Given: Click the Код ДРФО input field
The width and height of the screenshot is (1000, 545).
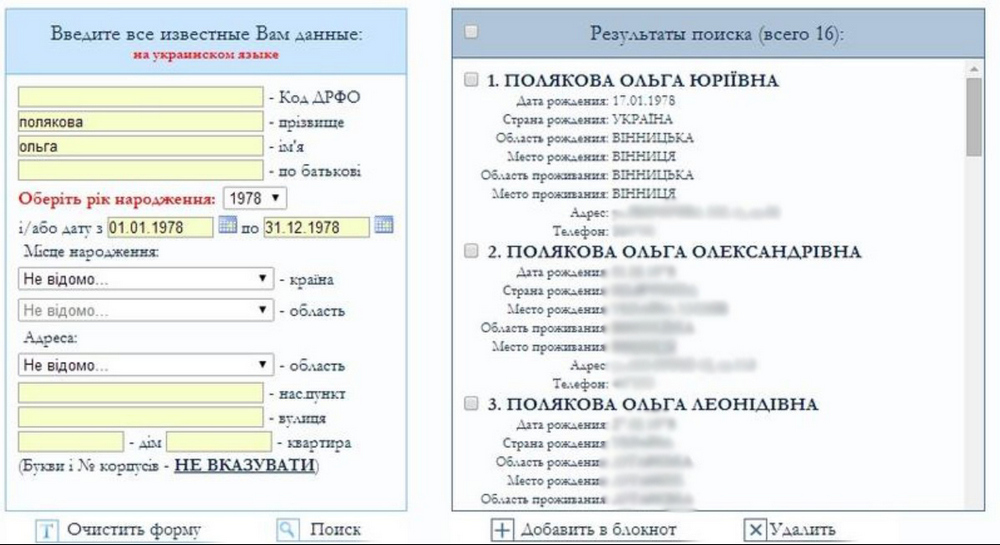Looking at the screenshot, I should click(140, 97).
